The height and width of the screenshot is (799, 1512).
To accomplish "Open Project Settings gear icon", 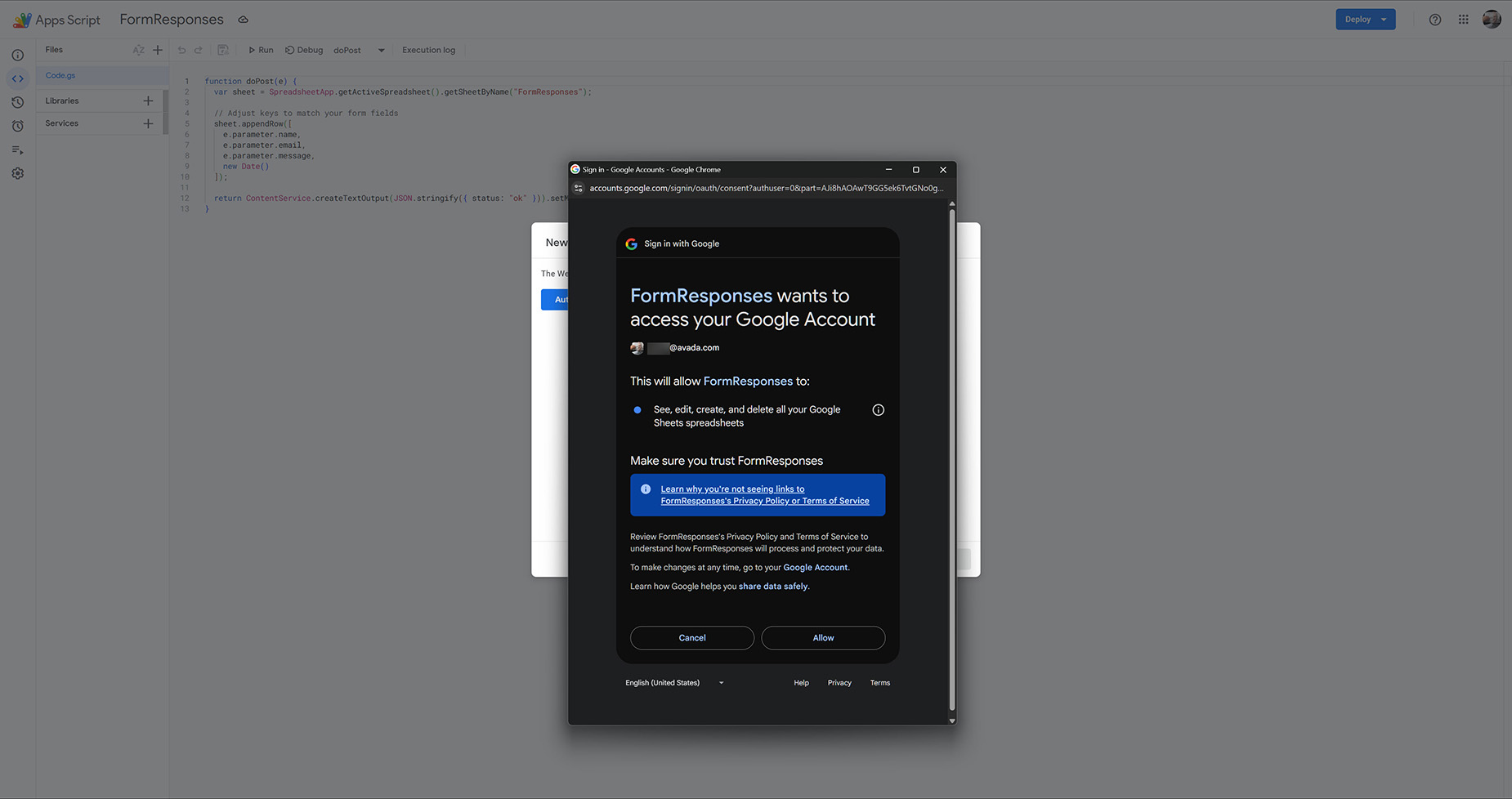I will point(18,174).
